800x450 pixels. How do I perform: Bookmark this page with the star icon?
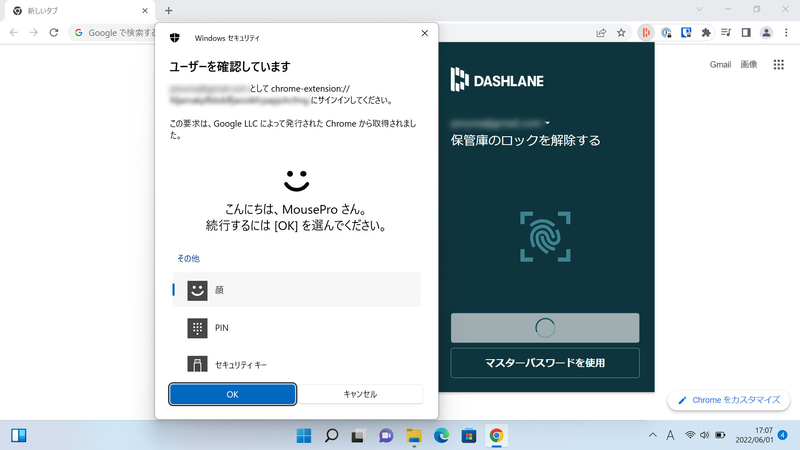[621, 33]
